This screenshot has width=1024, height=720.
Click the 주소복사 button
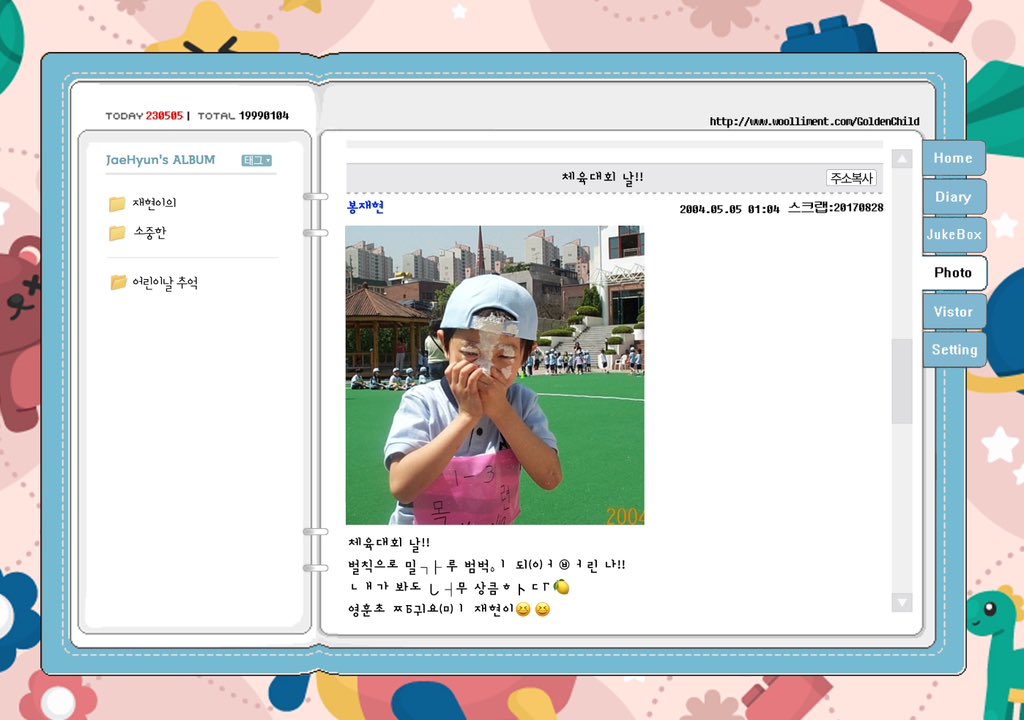851,178
